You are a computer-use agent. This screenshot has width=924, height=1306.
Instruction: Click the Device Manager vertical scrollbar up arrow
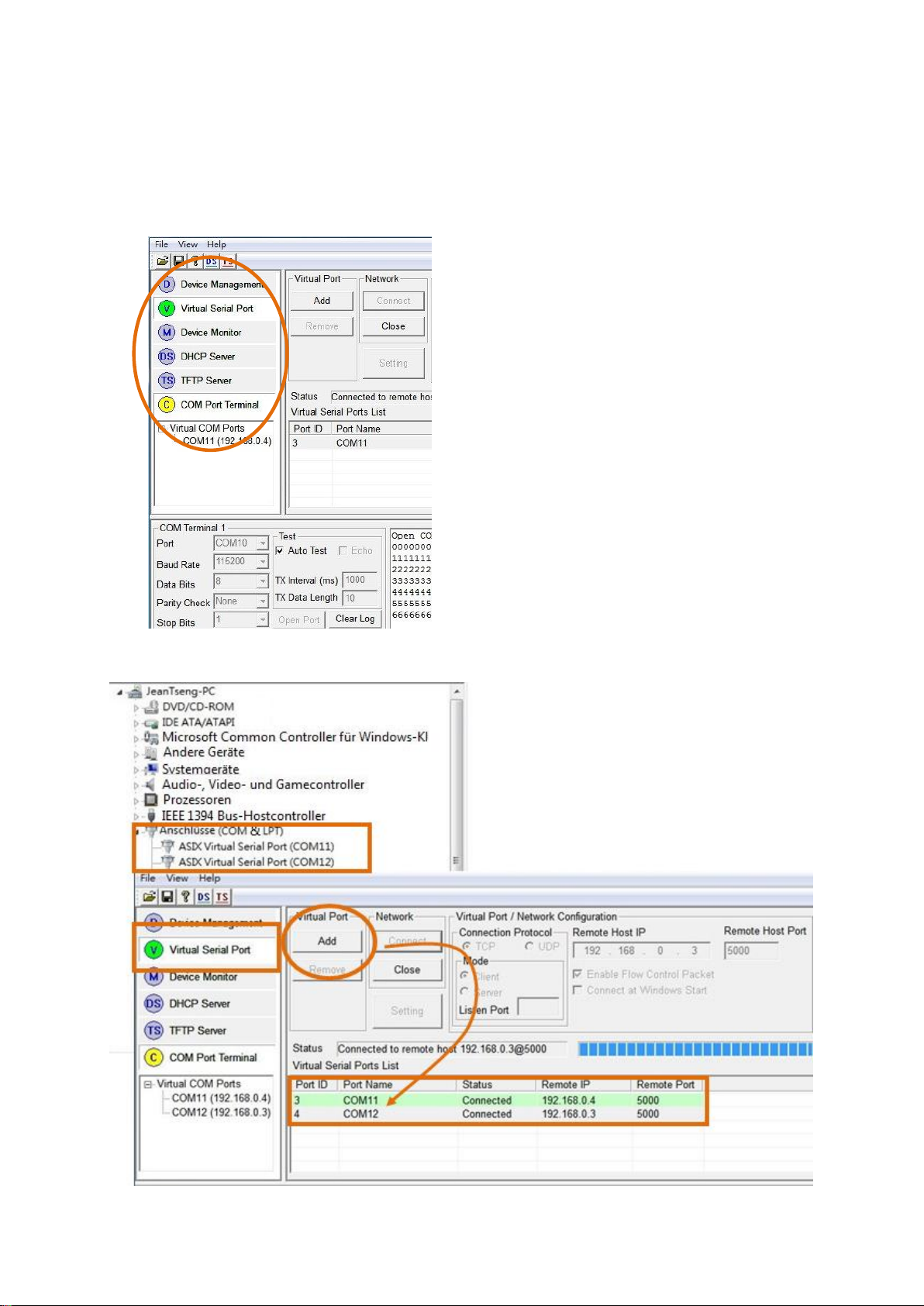457,691
